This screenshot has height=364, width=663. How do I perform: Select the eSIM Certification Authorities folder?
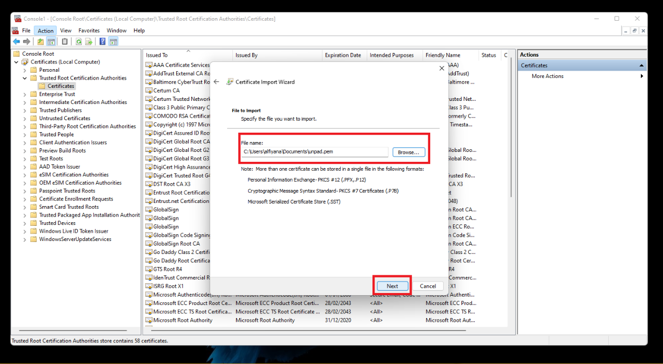[x=74, y=175]
